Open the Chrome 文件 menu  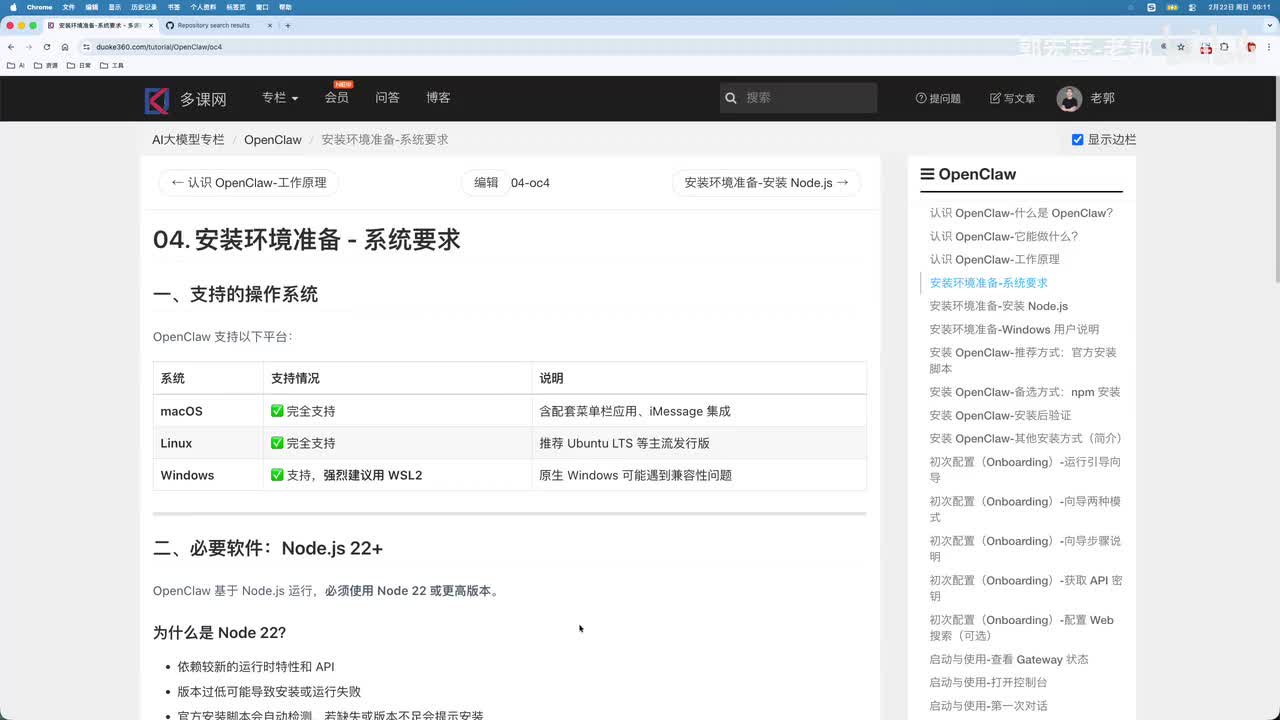click(x=68, y=7)
